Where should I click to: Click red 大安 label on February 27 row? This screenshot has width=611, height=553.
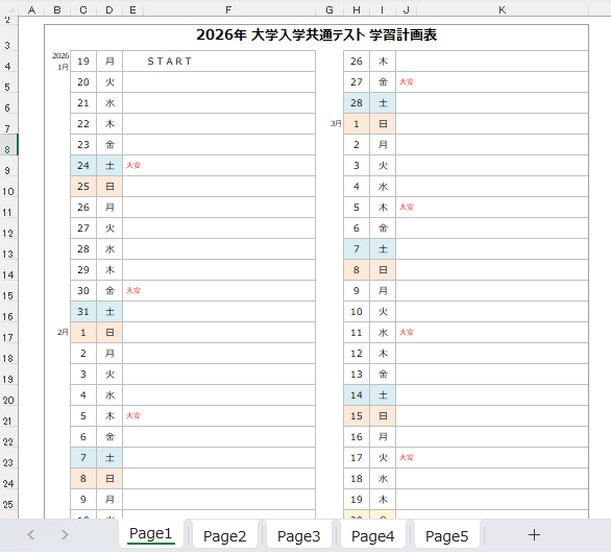point(406,82)
